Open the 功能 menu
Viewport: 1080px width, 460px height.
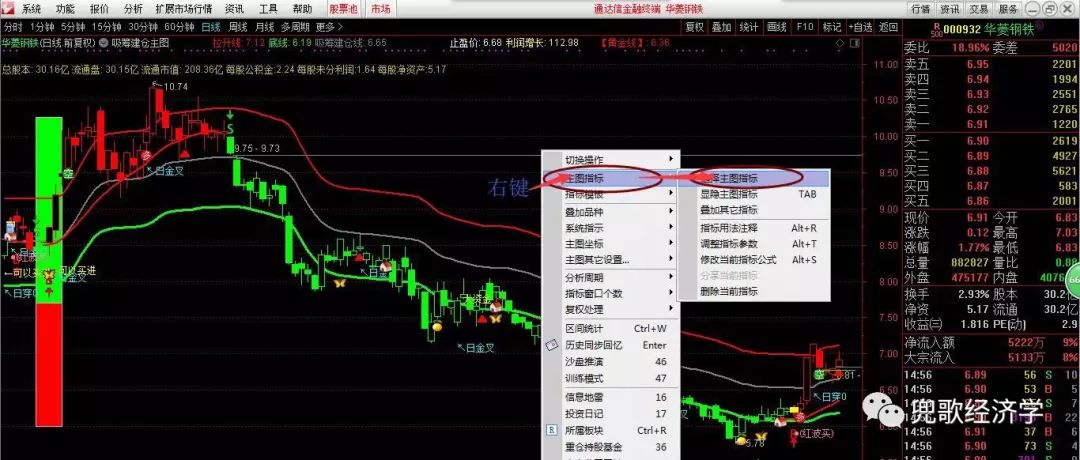click(x=65, y=9)
